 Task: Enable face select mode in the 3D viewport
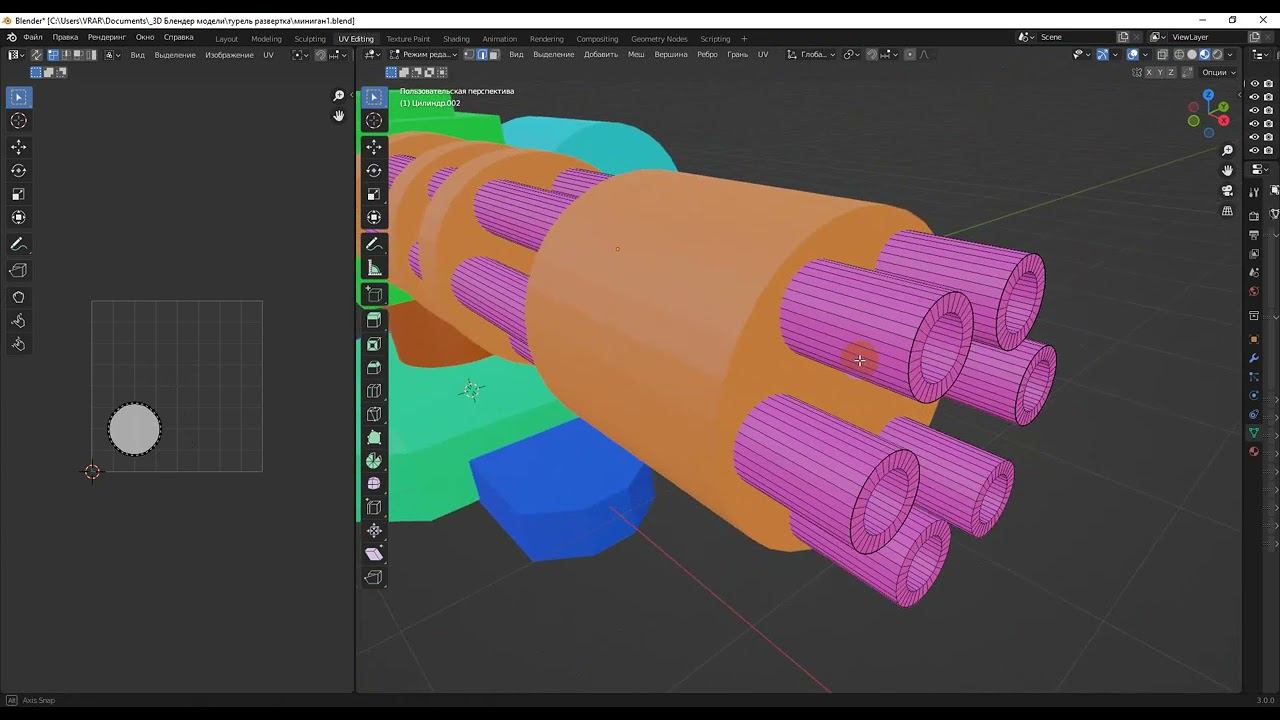[494, 55]
